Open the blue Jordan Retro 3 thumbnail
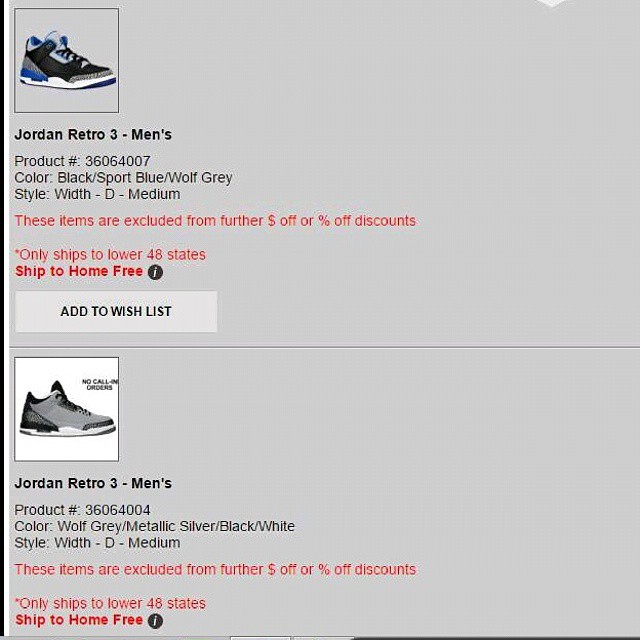This screenshot has height=640, width=640. (67, 60)
